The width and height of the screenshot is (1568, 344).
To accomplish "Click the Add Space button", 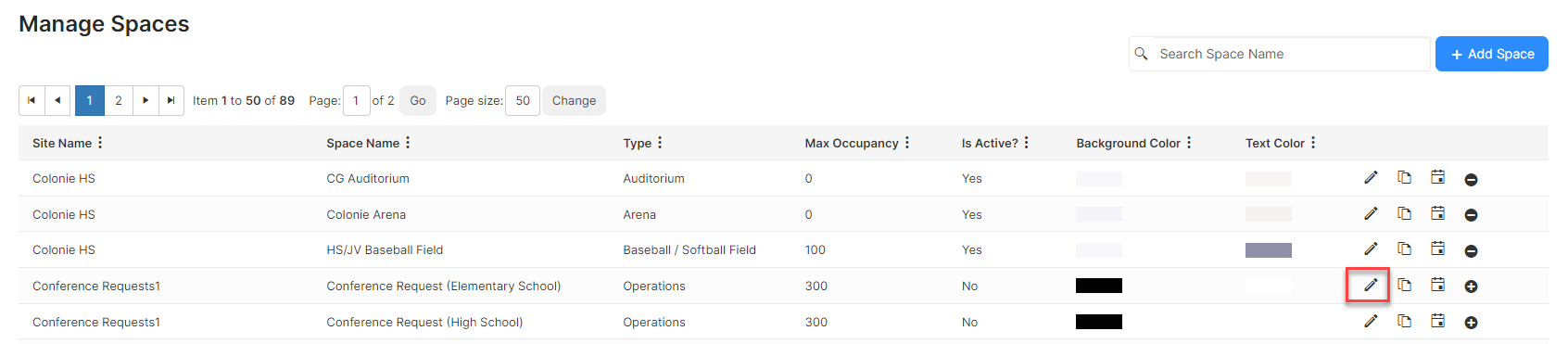I will pyautogui.click(x=1492, y=54).
